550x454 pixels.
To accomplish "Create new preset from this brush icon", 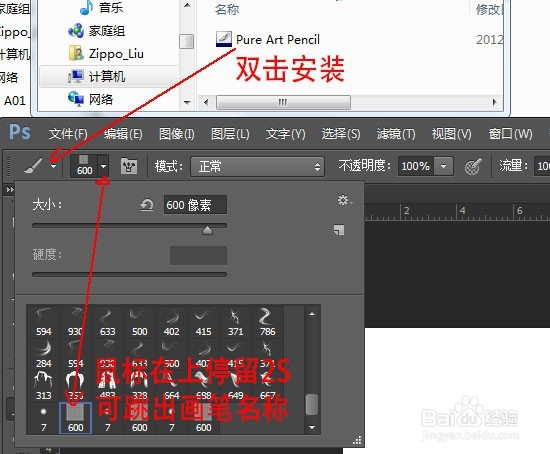I will 339,230.
